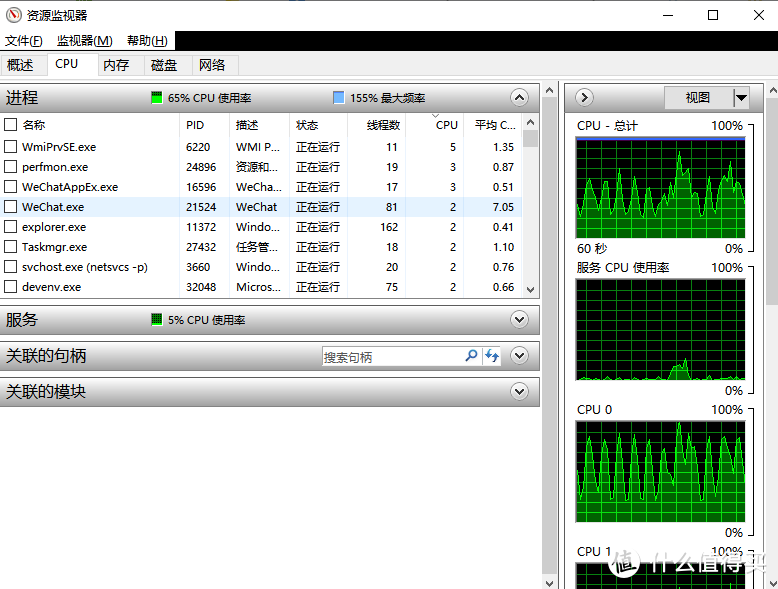The height and width of the screenshot is (589, 778).
Task: Check the explorer.exe process checkbox
Action: [x=10, y=227]
